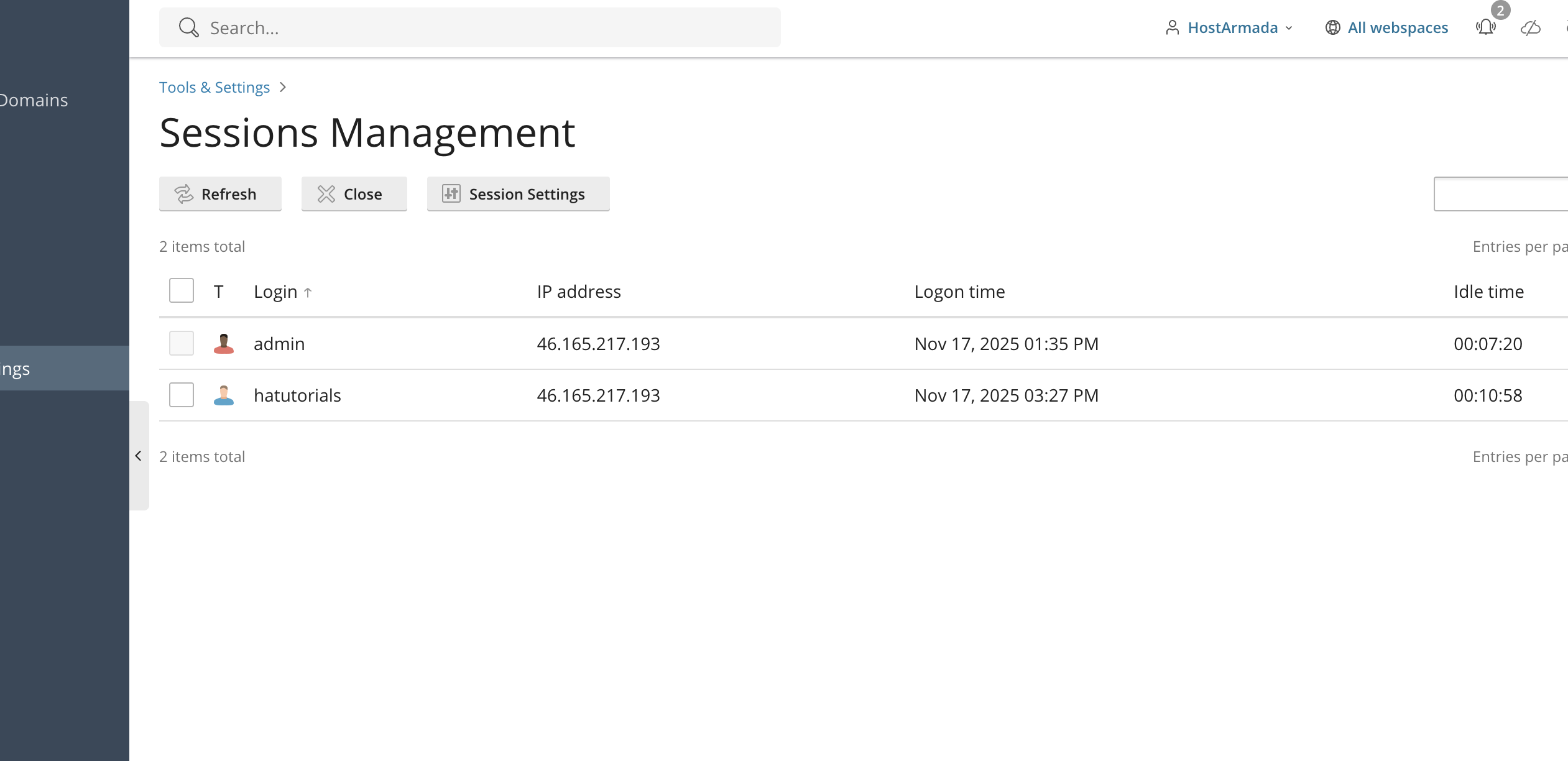The width and height of the screenshot is (1568, 761).
Task: Click idle time 00:10:58
Action: (x=1488, y=395)
